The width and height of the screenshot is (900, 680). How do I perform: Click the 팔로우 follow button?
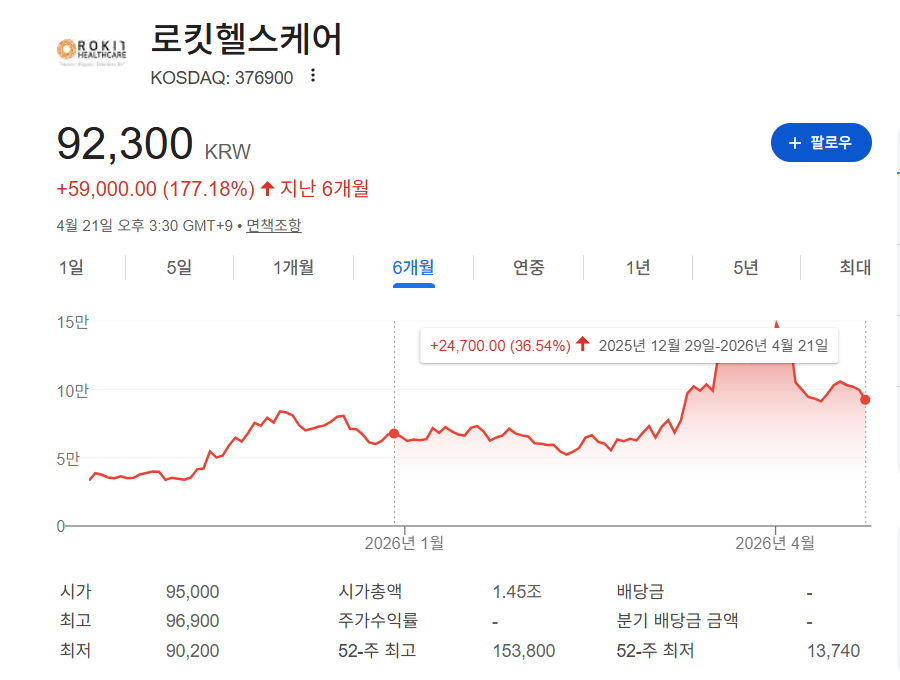821,142
